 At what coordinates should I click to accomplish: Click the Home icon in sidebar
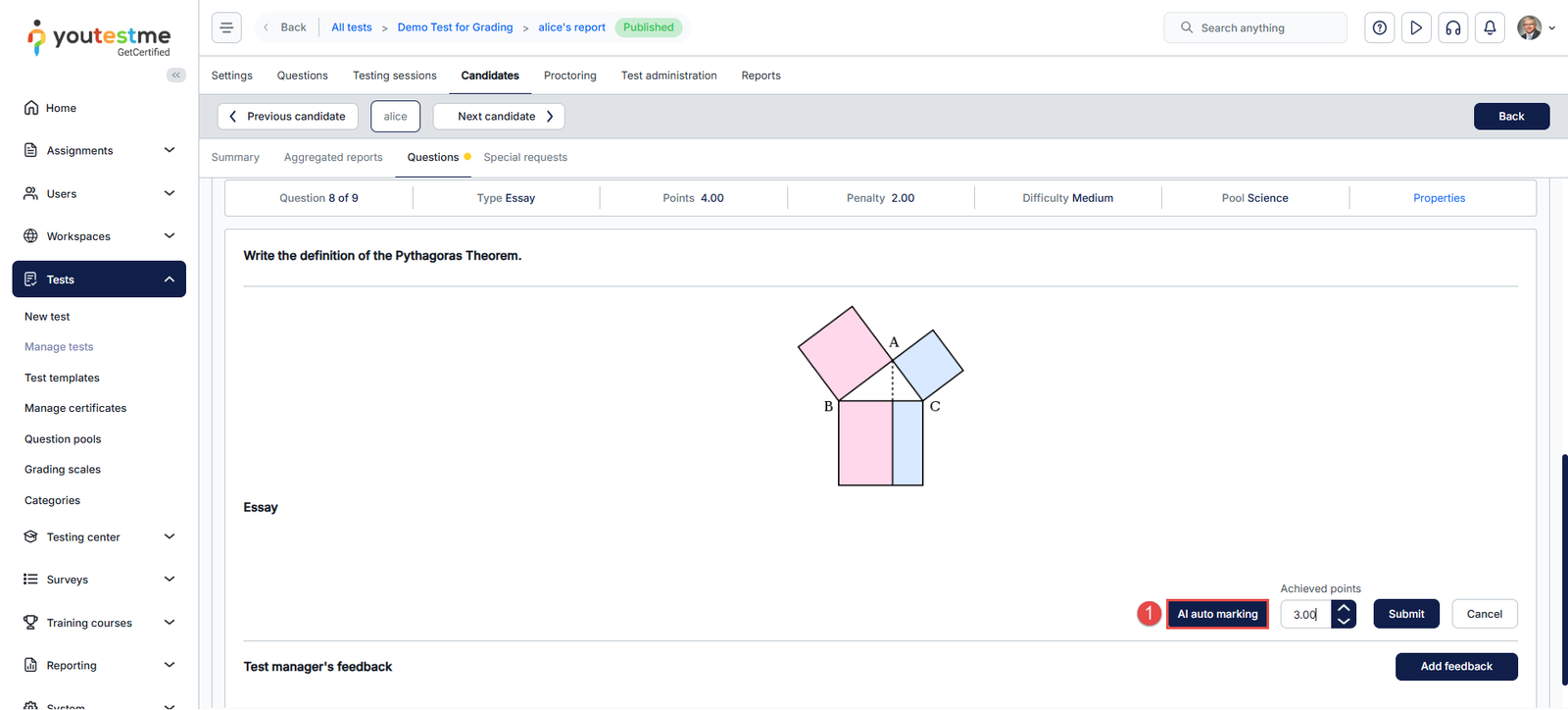click(x=31, y=108)
